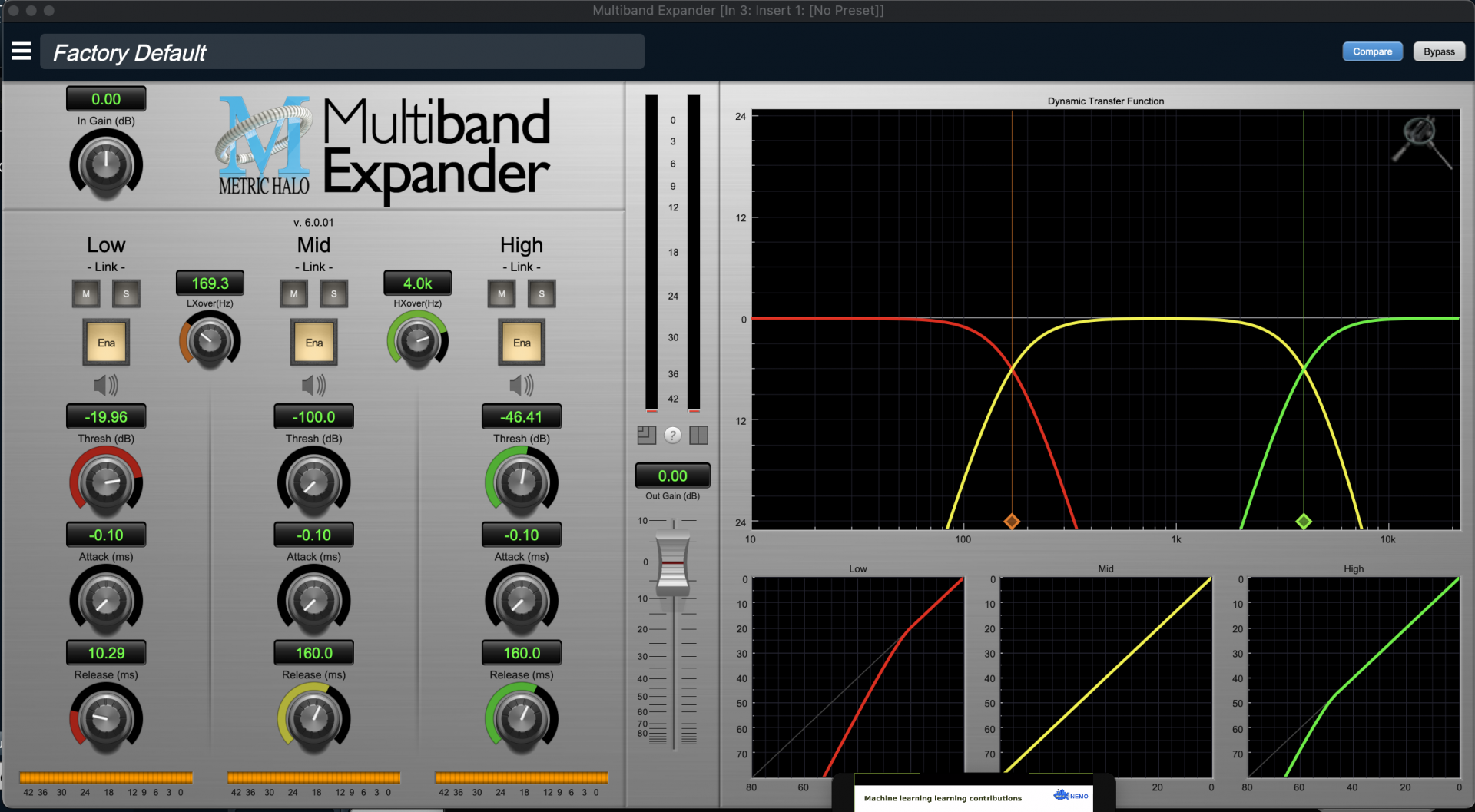Enable the Low band M link button

coord(86,293)
